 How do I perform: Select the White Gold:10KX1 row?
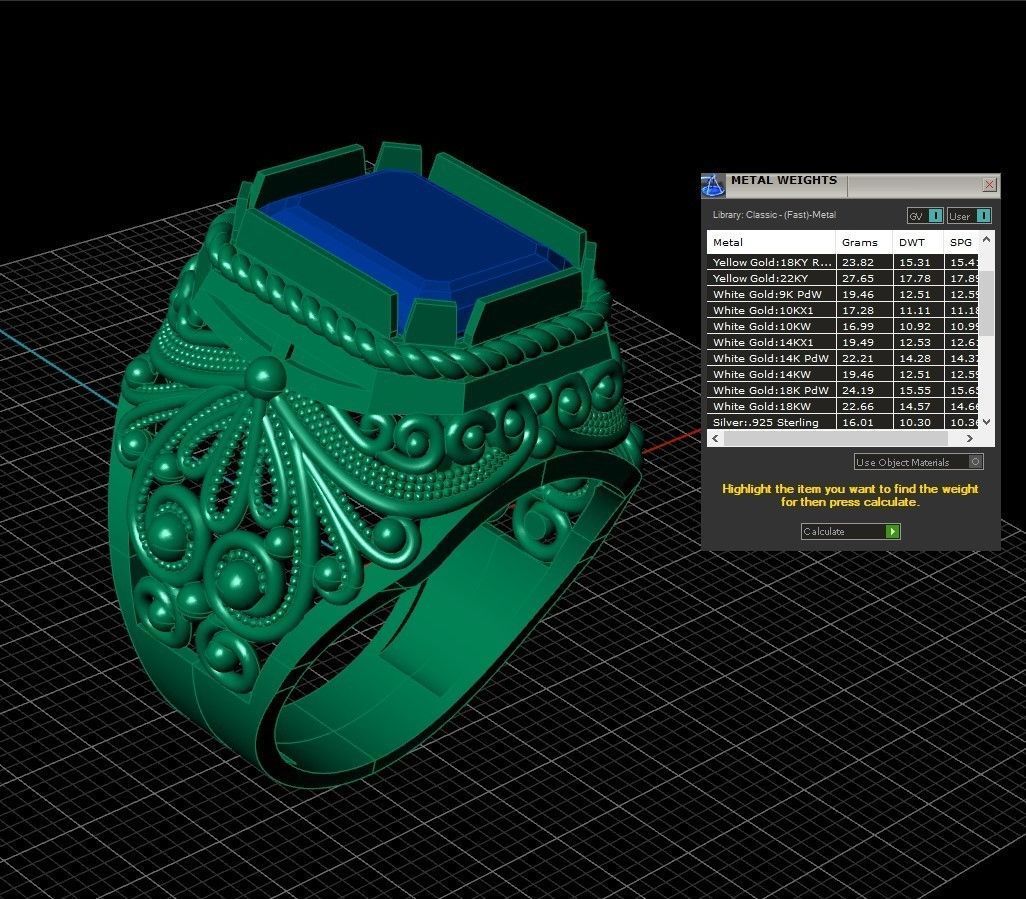pyautogui.click(x=843, y=310)
